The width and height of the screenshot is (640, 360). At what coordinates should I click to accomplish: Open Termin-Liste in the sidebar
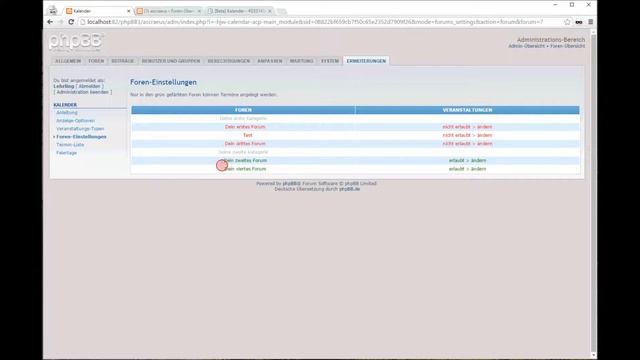70,144
